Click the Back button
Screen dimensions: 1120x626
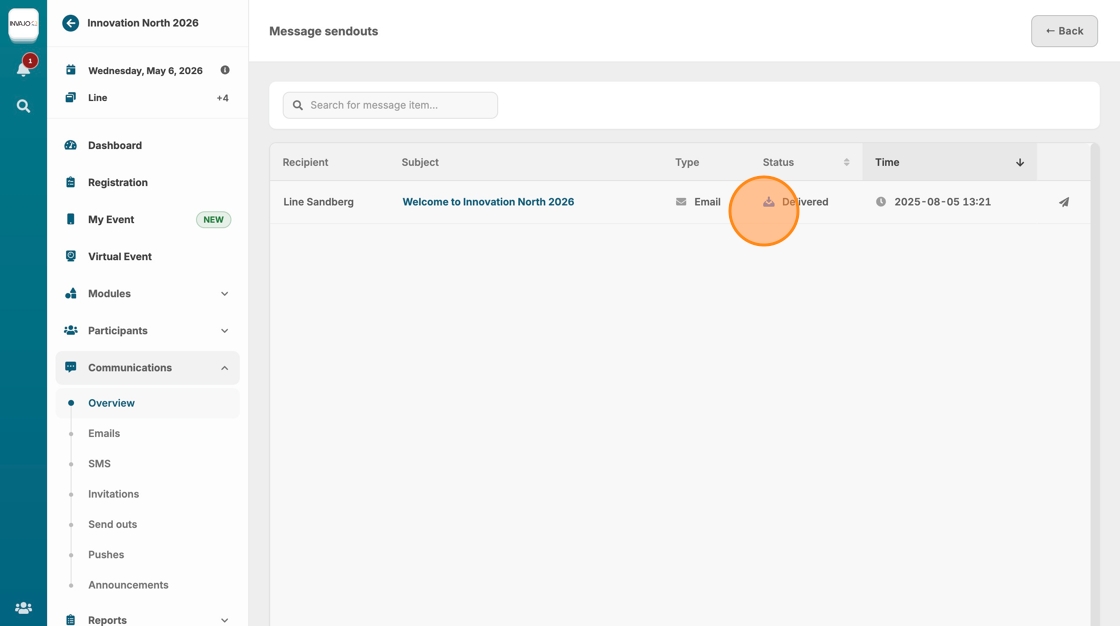click(x=1064, y=31)
